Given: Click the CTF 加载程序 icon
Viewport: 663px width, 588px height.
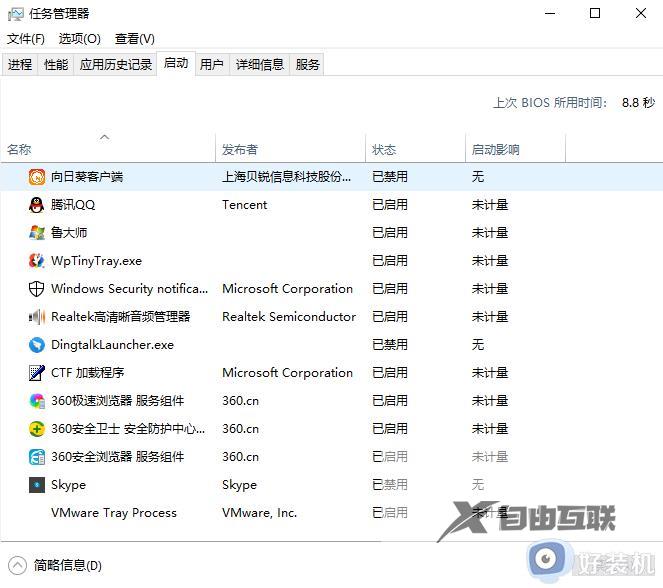Looking at the screenshot, I should pos(37,373).
